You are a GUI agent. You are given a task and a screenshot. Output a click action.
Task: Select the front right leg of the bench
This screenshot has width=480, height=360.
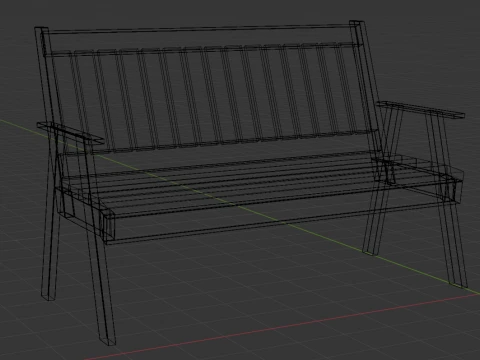pyautogui.click(x=448, y=200)
